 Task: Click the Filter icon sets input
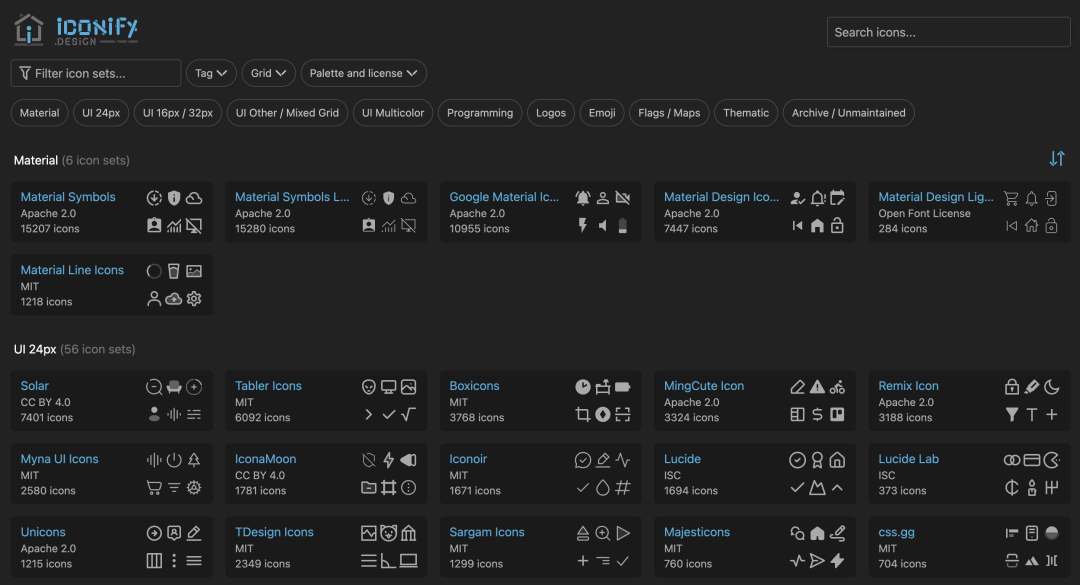96,73
